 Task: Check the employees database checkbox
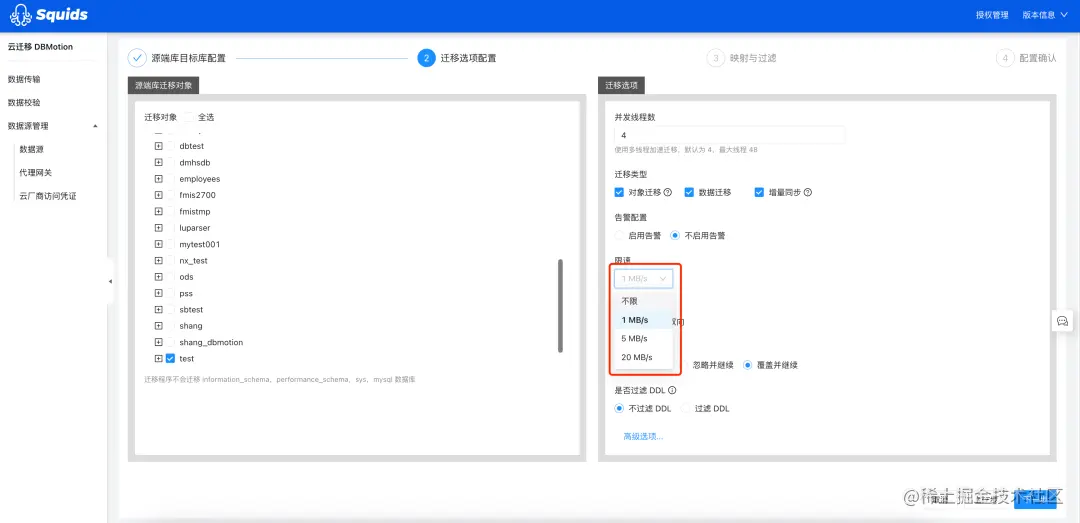[x=170, y=178]
